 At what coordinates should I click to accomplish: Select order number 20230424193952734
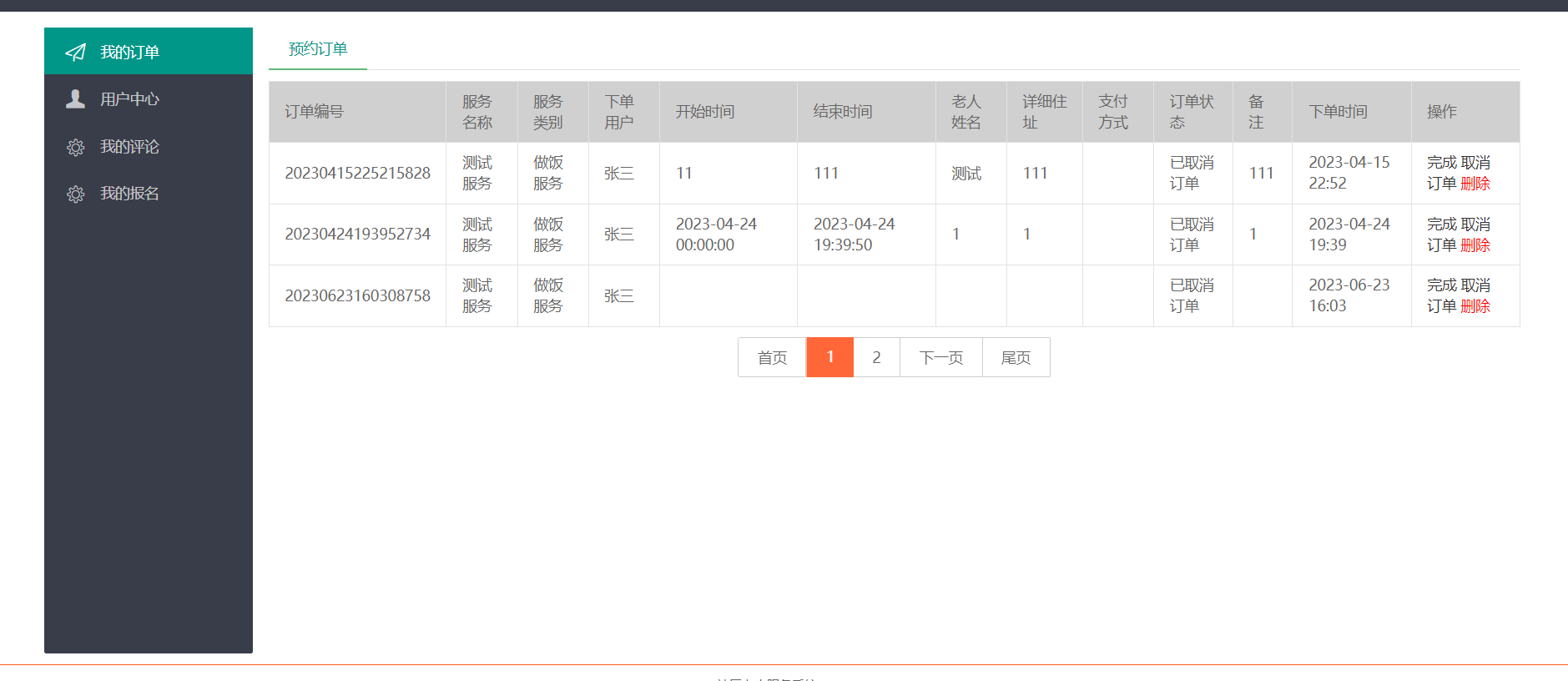[357, 235]
